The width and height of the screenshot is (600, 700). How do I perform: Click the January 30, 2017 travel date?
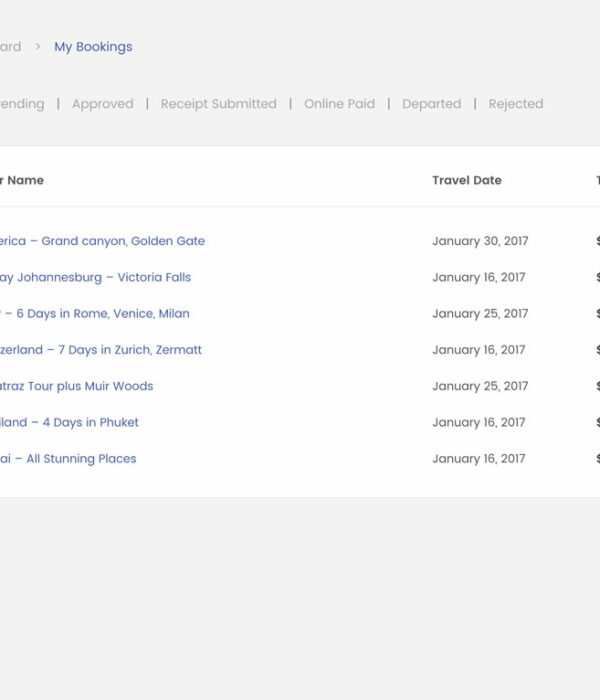pos(480,241)
